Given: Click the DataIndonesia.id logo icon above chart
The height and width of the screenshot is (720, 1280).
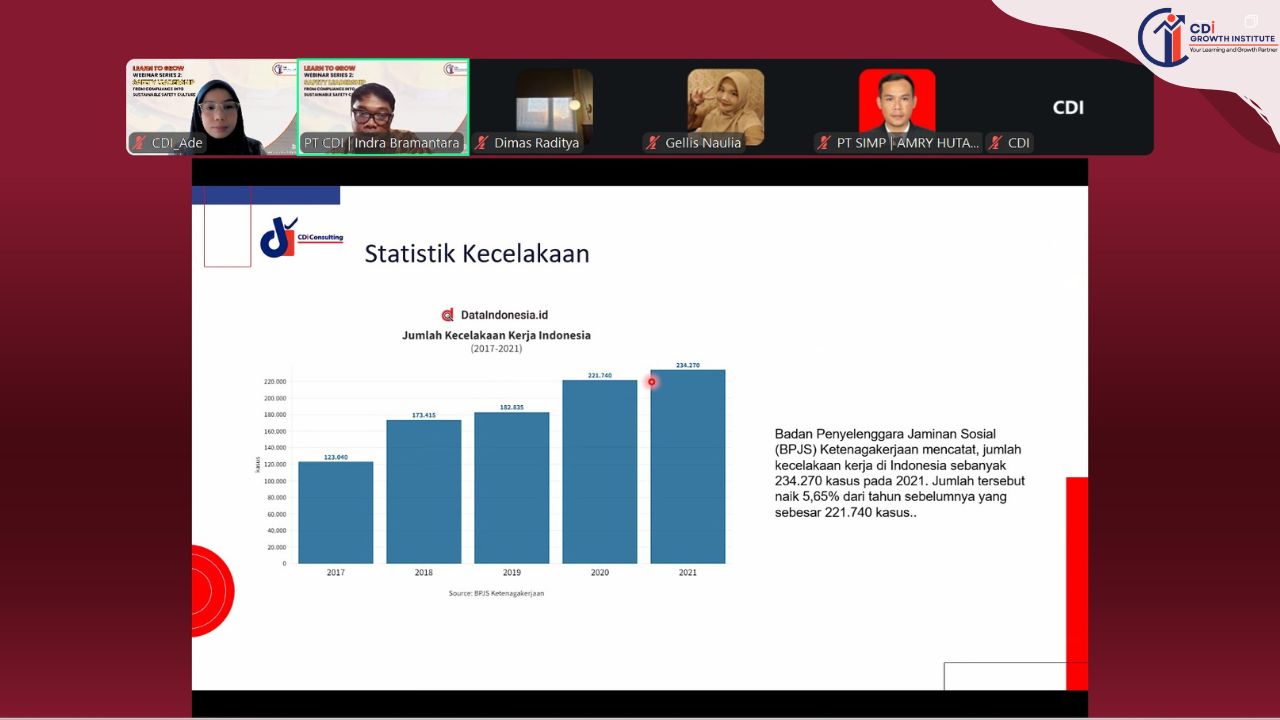Looking at the screenshot, I should (x=448, y=315).
